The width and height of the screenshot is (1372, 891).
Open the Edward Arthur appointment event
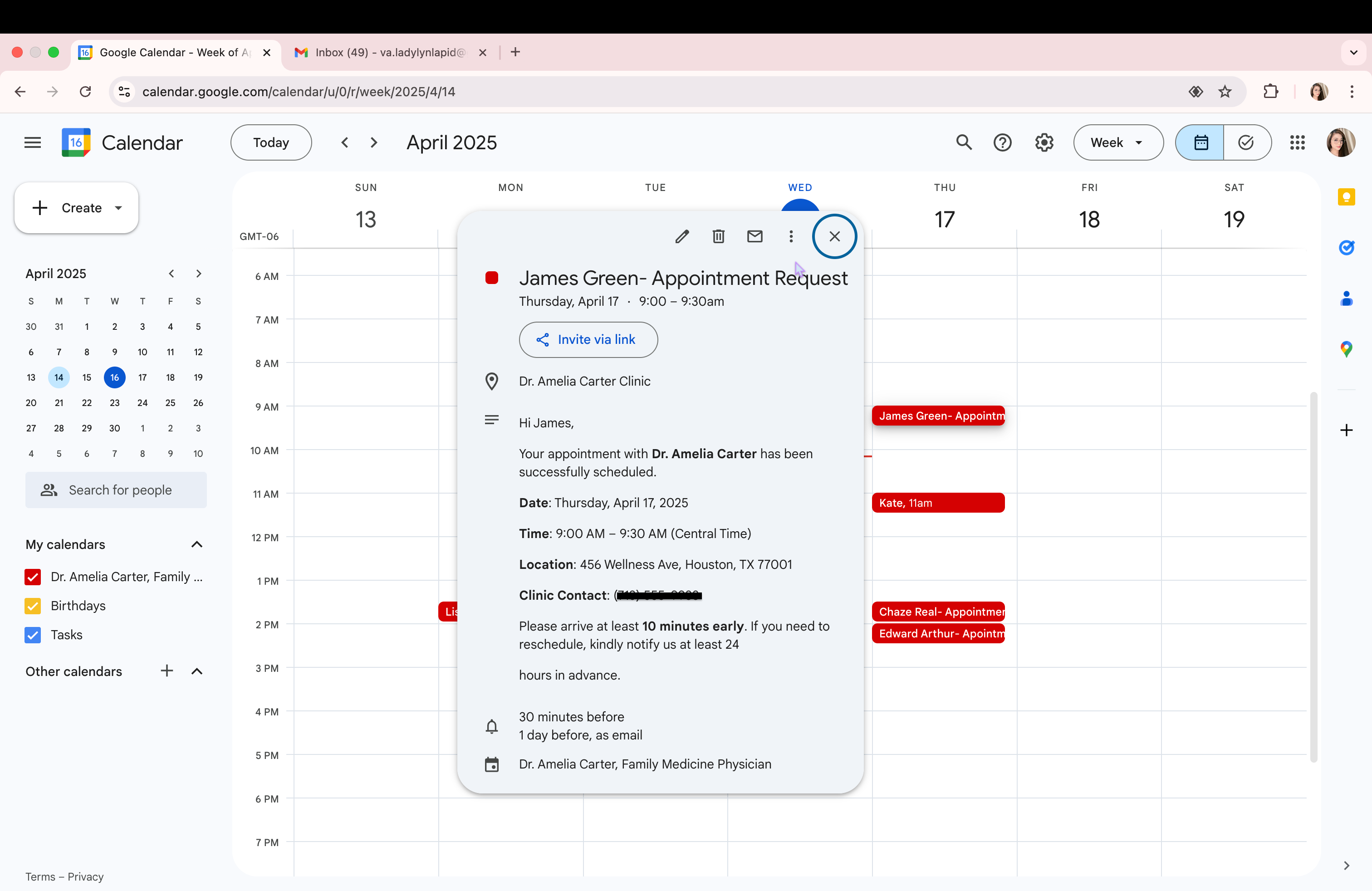coord(938,633)
